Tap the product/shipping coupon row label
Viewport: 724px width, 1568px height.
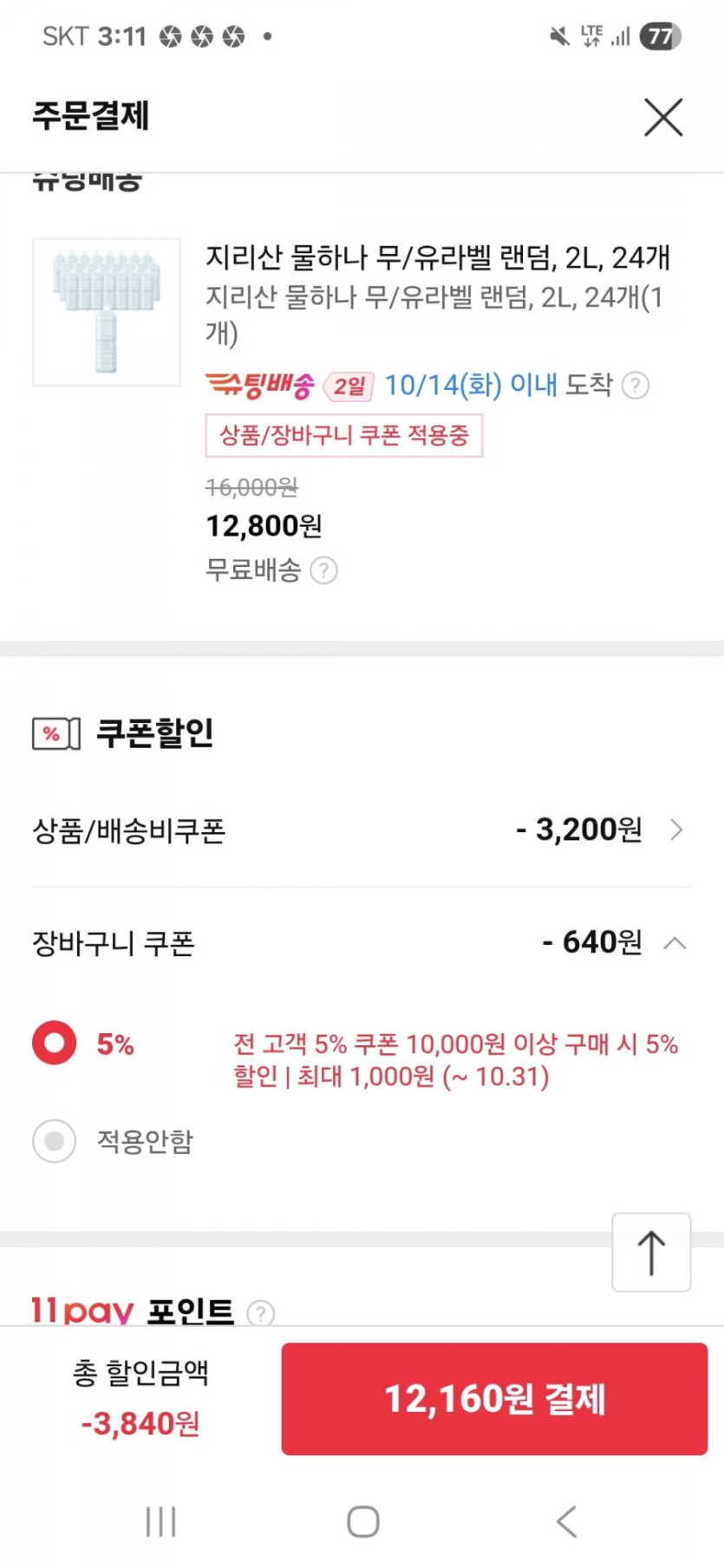point(129,830)
